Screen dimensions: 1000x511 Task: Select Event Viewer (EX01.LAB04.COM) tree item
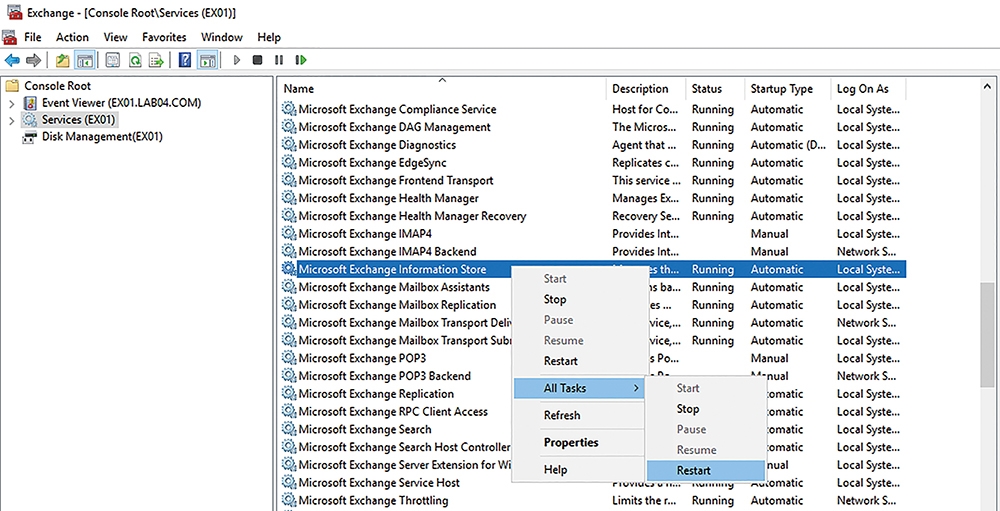click(x=122, y=103)
